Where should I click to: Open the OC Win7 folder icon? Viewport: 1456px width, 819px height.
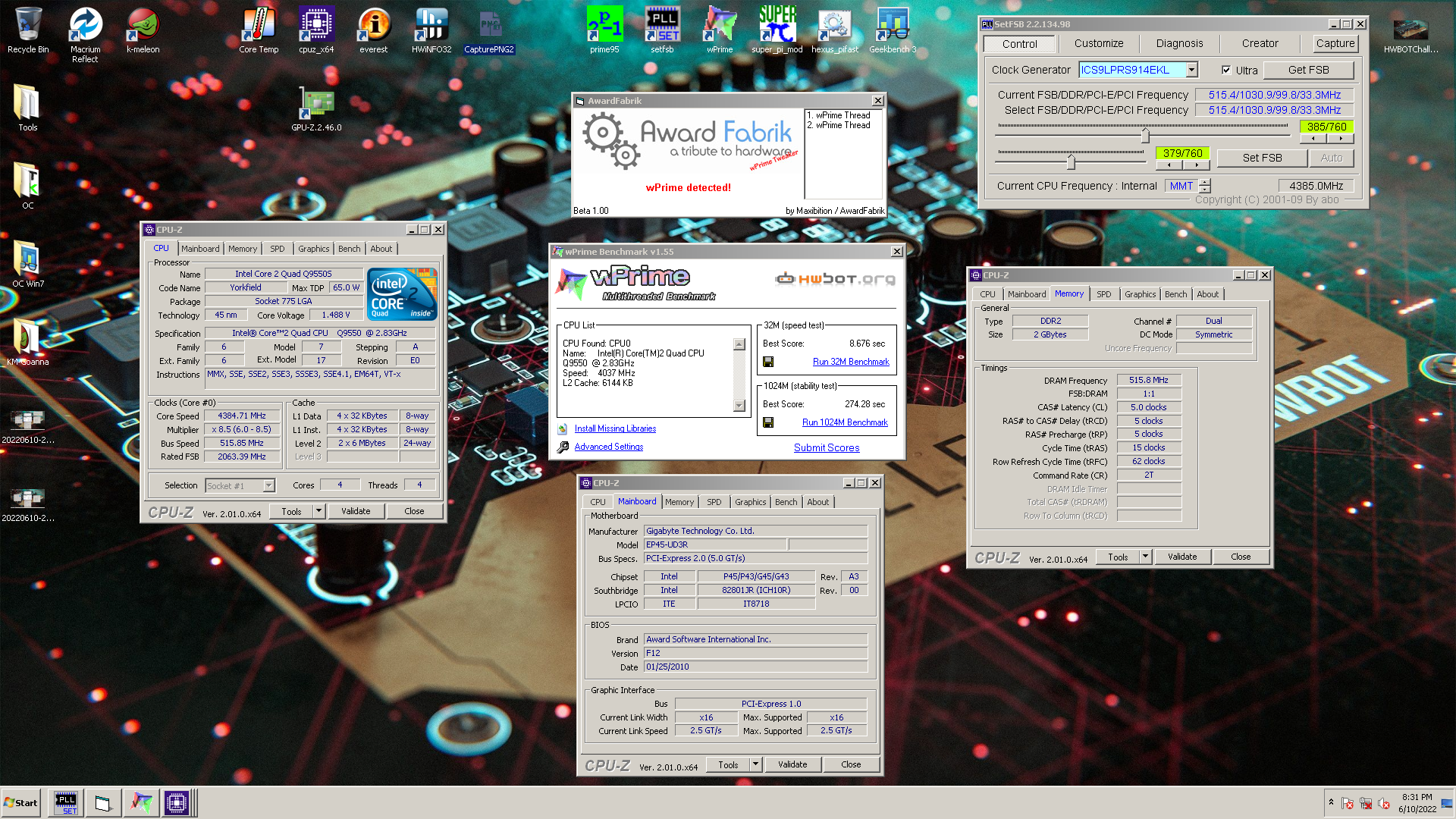click(x=27, y=265)
